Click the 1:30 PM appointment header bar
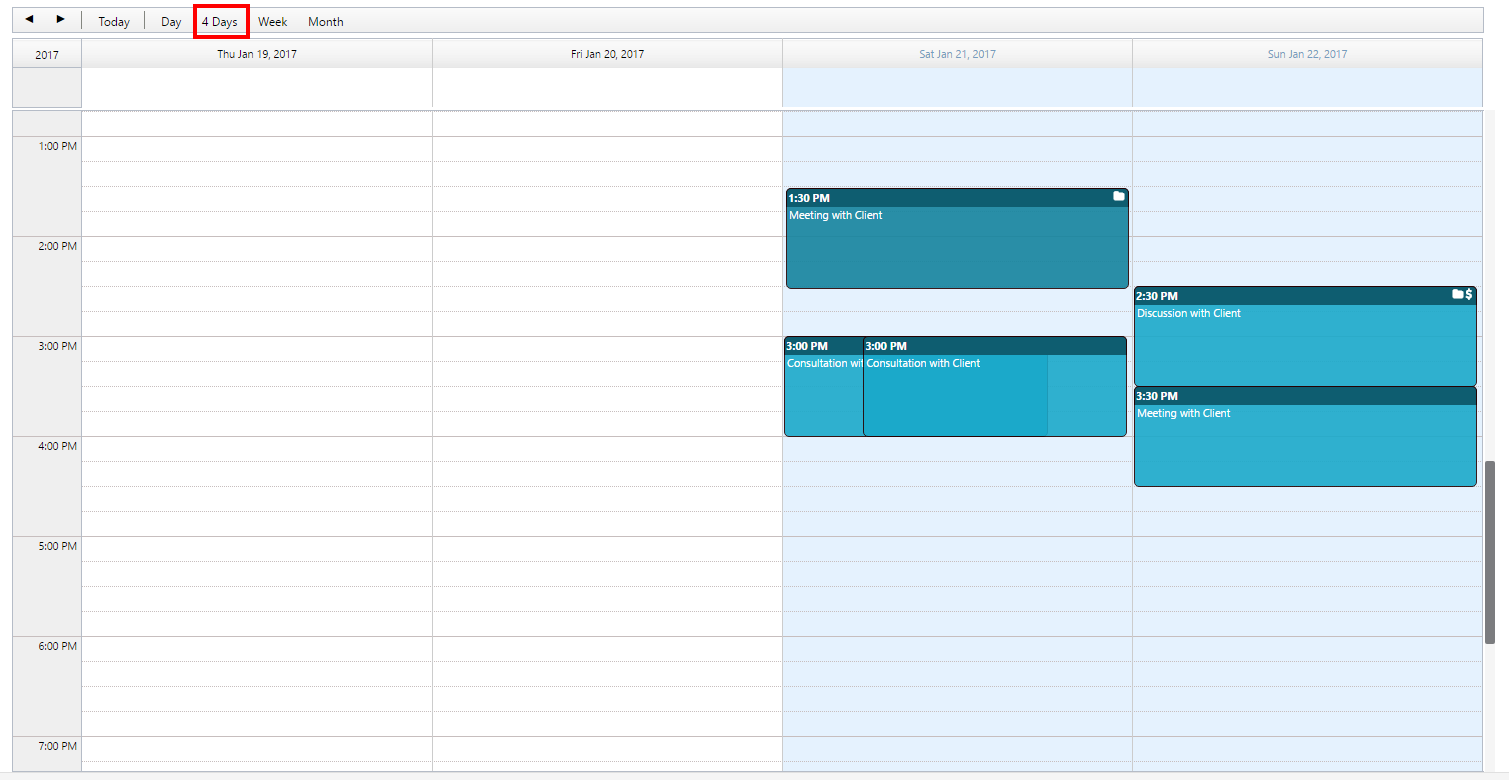The image size is (1509, 780). click(957, 197)
